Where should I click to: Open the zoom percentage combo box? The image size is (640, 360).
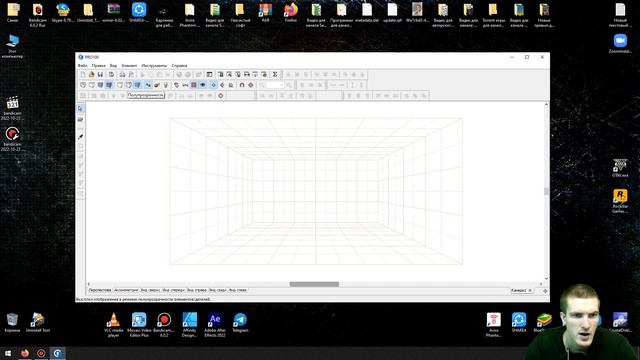275,85
